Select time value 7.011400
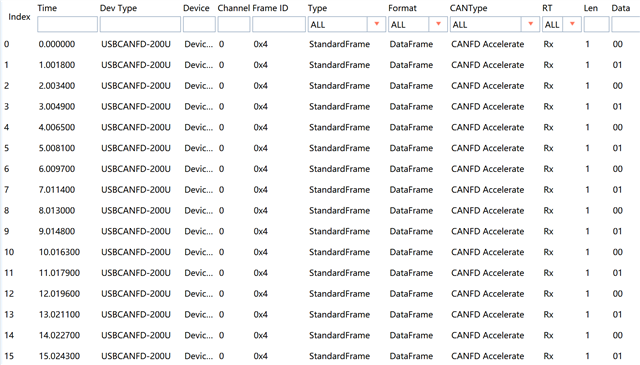The height and width of the screenshot is (365, 640). [57, 190]
